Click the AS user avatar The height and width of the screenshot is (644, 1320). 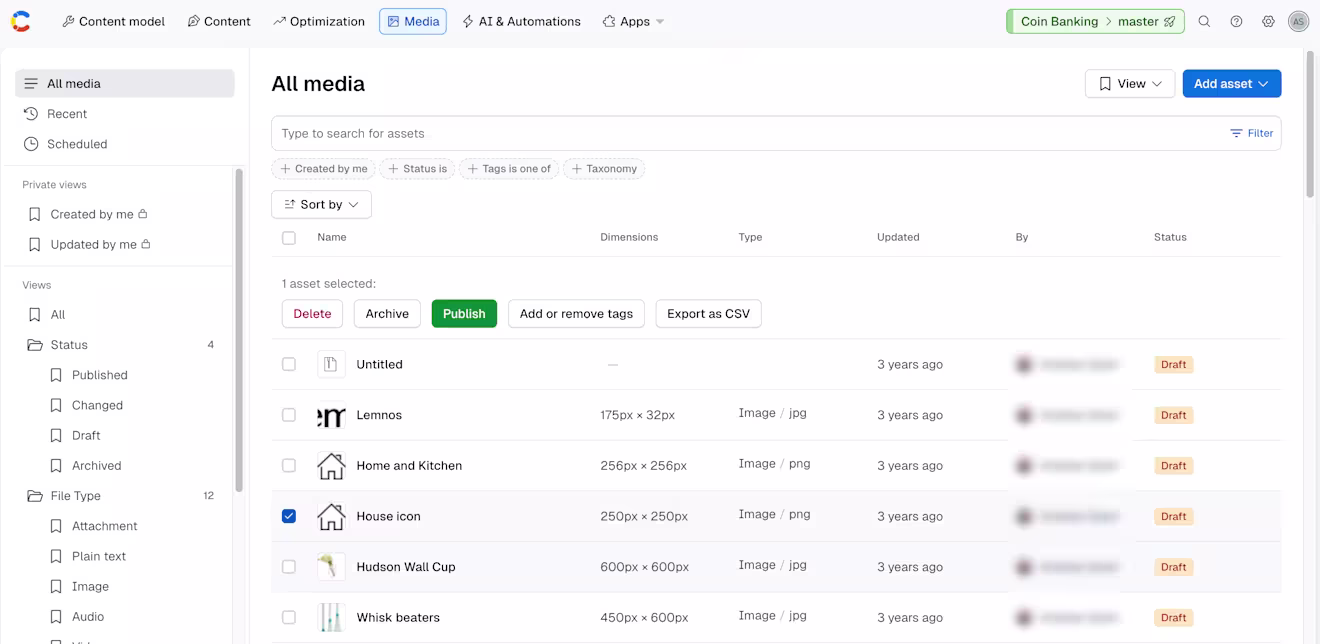(x=1298, y=21)
